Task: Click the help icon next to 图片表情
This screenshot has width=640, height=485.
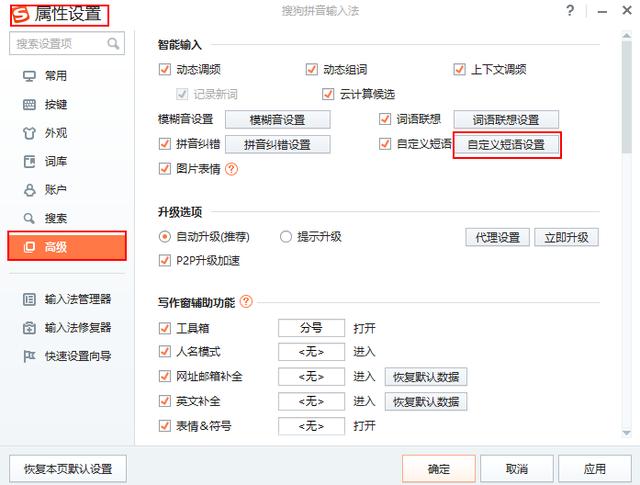Action: click(x=231, y=169)
